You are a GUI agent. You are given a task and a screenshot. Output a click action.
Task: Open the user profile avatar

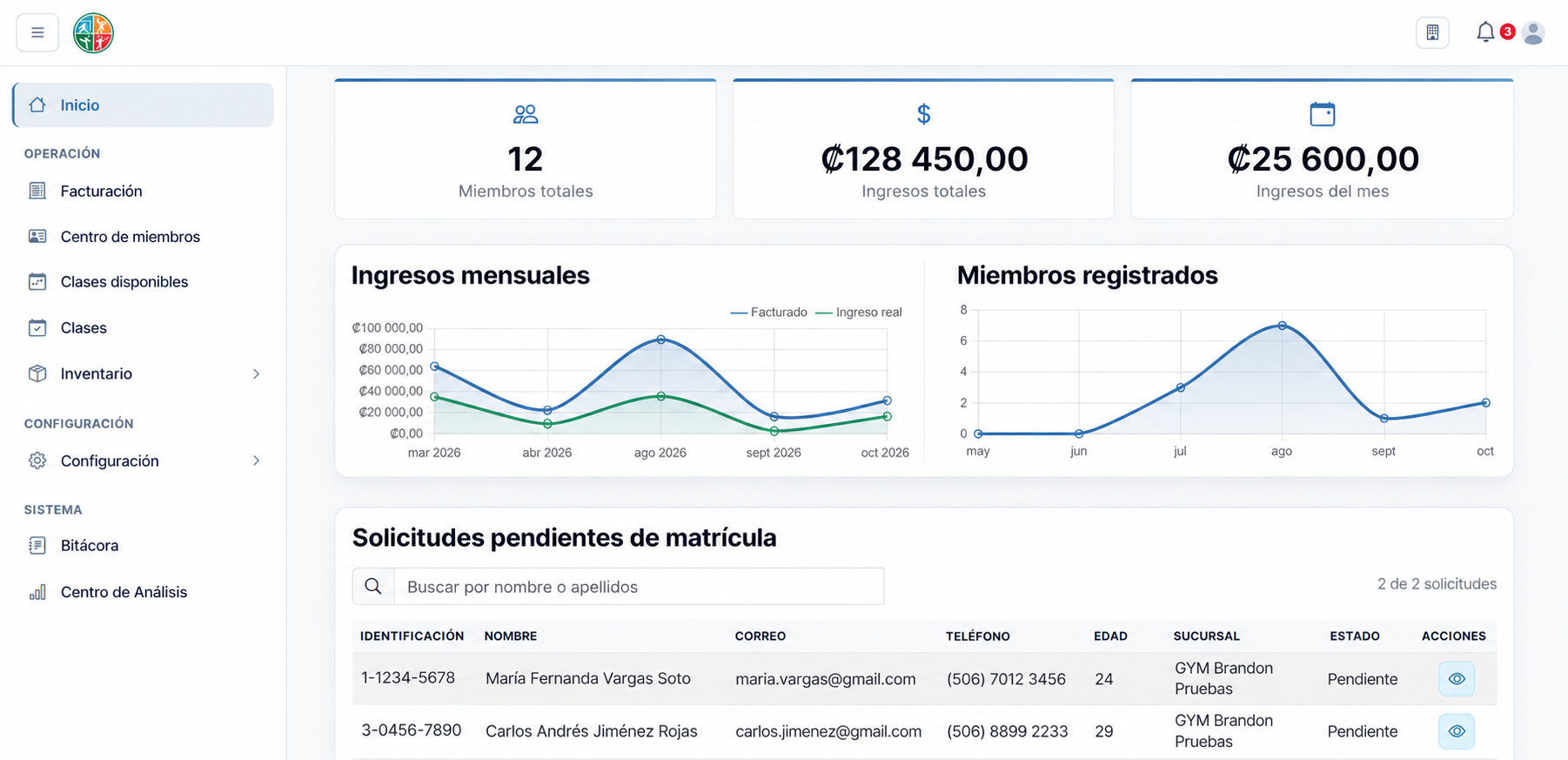[1534, 33]
